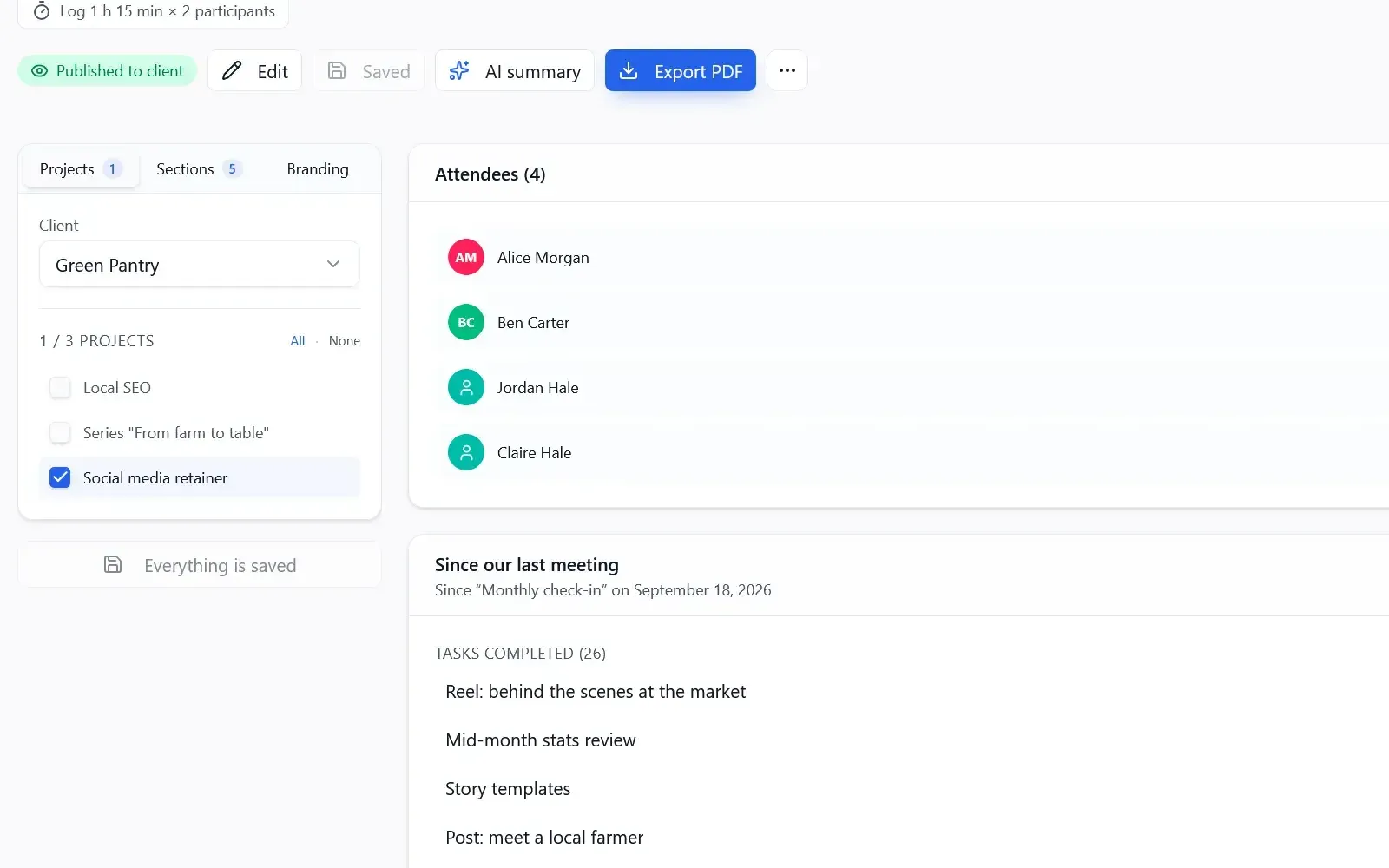
Task: Switch to the Projects tab
Action: click(x=81, y=169)
